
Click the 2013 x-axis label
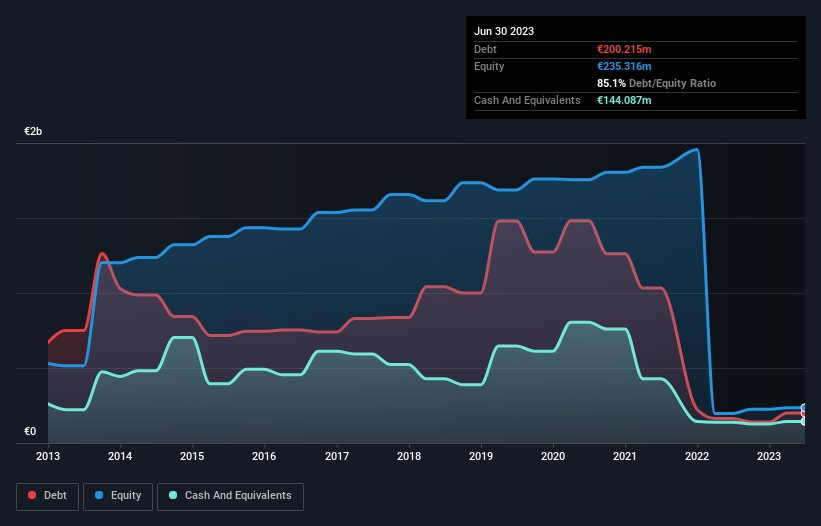coord(48,456)
